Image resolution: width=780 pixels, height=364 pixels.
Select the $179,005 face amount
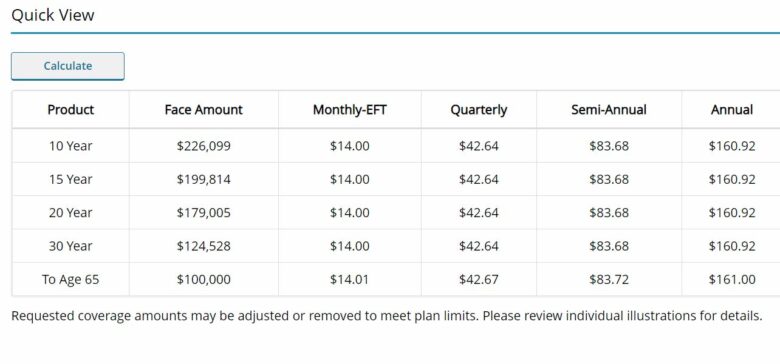click(203, 212)
